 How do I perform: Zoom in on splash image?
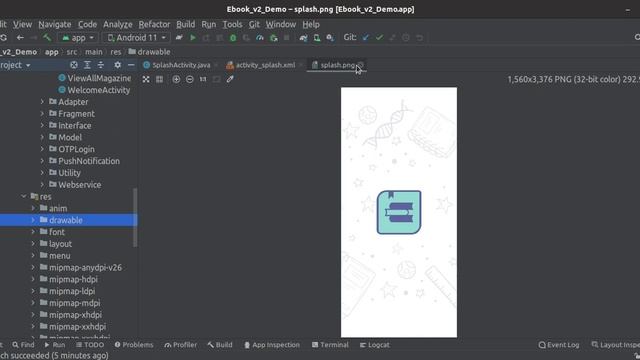[x=176, y=79]
